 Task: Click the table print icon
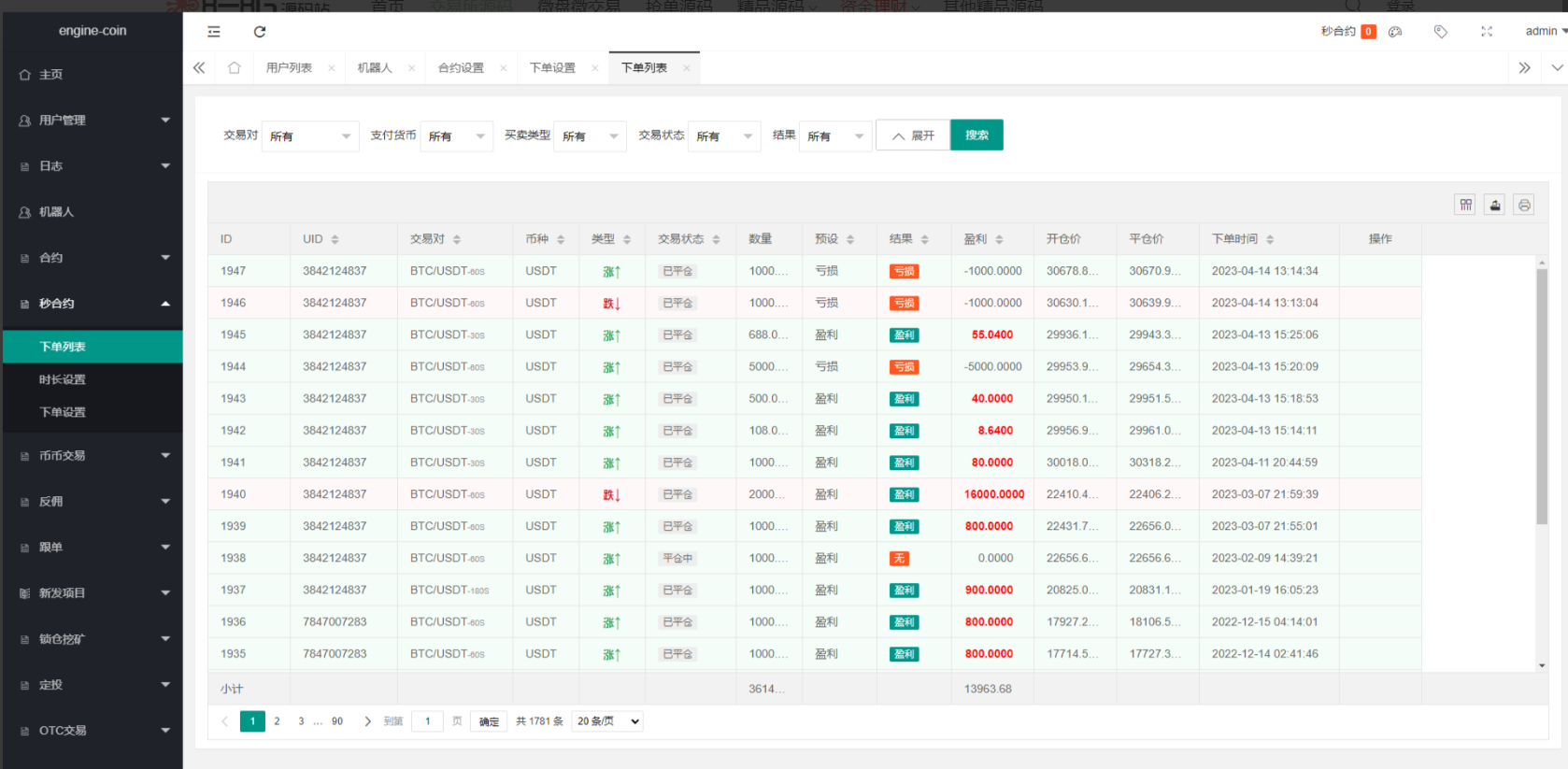point(1524,205)
